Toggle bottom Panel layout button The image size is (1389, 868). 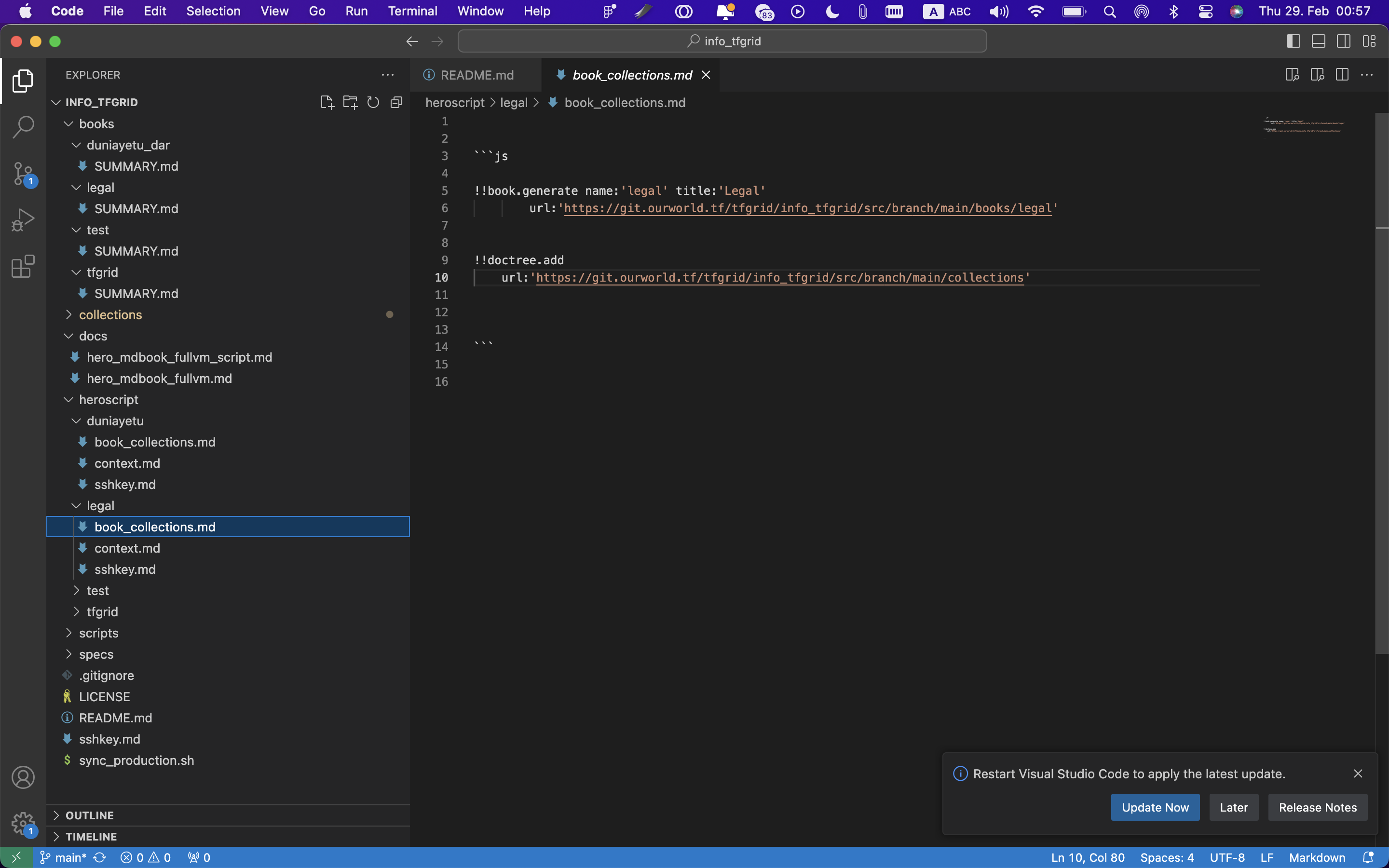tap(1319, 41)
